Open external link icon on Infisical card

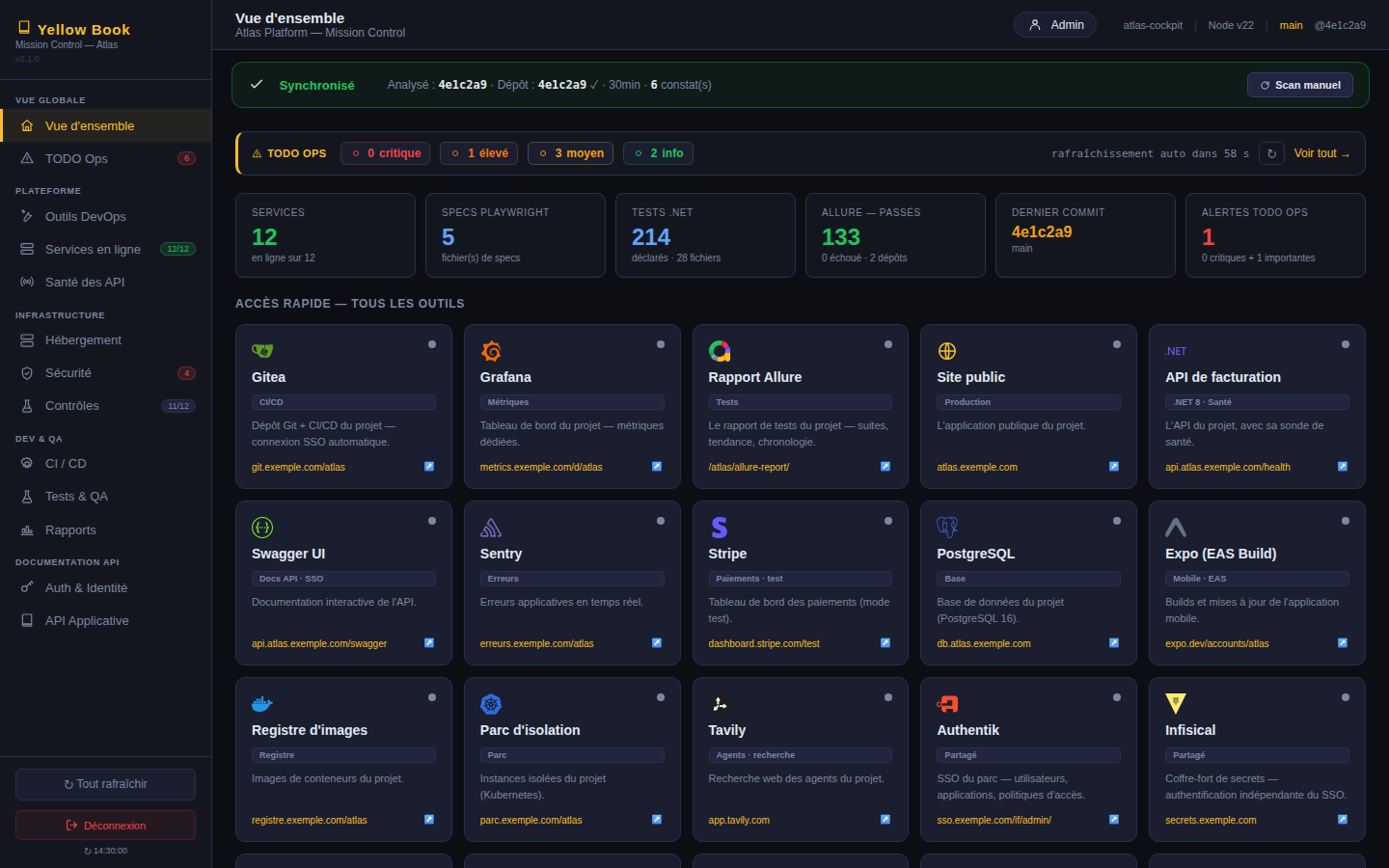coord(1343,820)
